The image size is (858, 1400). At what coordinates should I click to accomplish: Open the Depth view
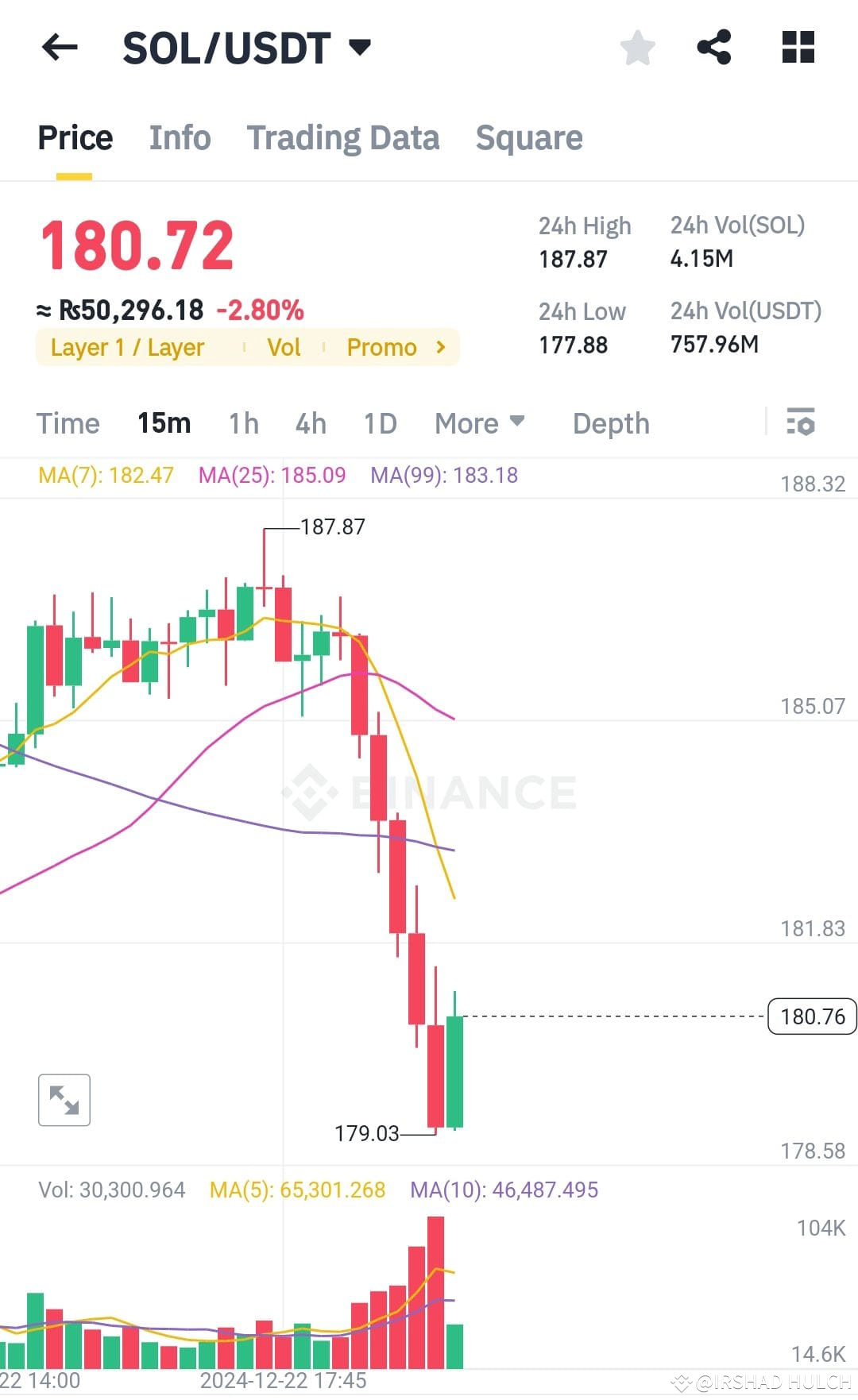coord(610,423)
